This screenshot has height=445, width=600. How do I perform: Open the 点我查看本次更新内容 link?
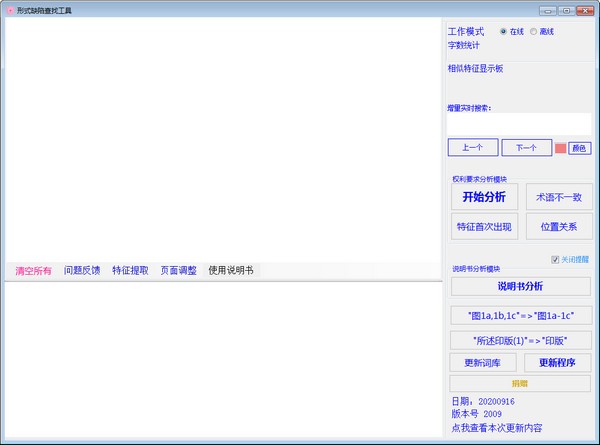497,428
